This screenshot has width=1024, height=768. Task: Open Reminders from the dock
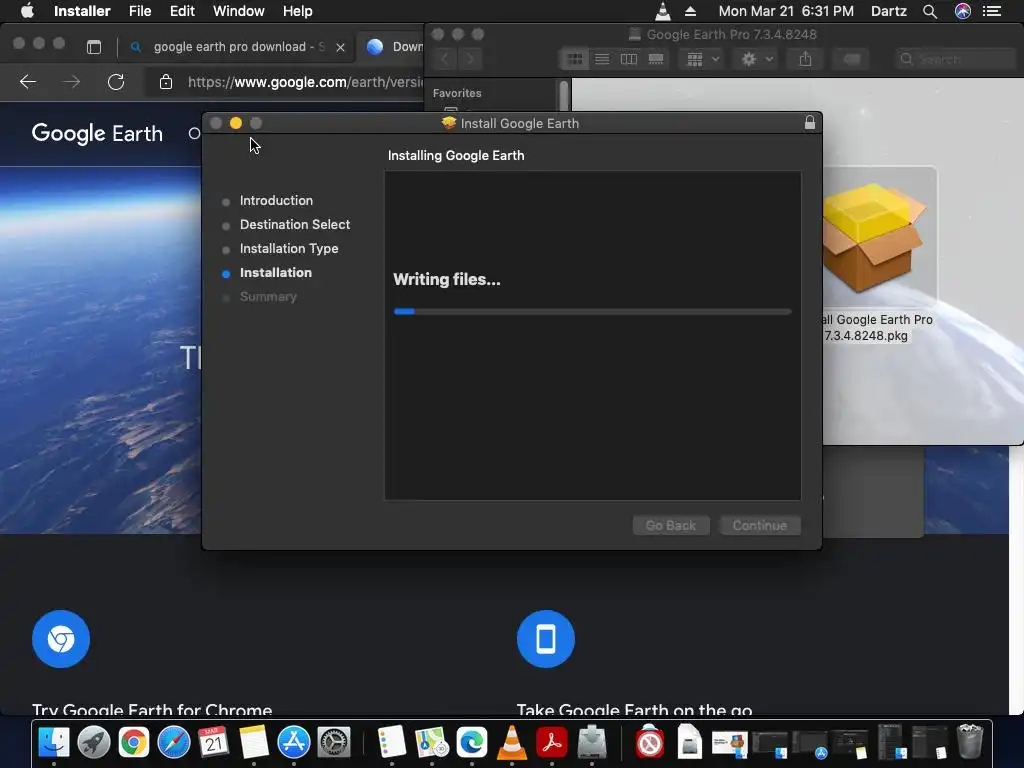tap(392, 743)
